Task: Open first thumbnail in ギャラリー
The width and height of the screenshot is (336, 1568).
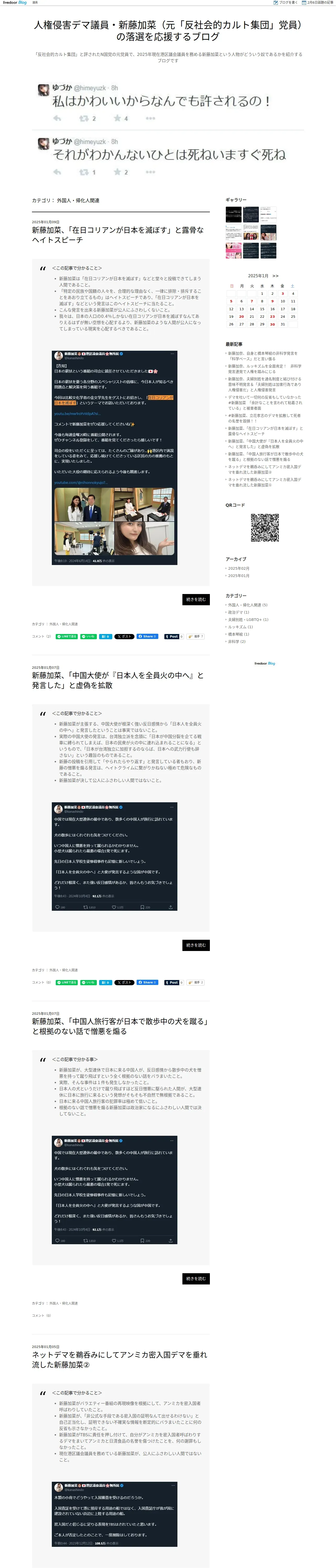Action: [x=234, y=214]
